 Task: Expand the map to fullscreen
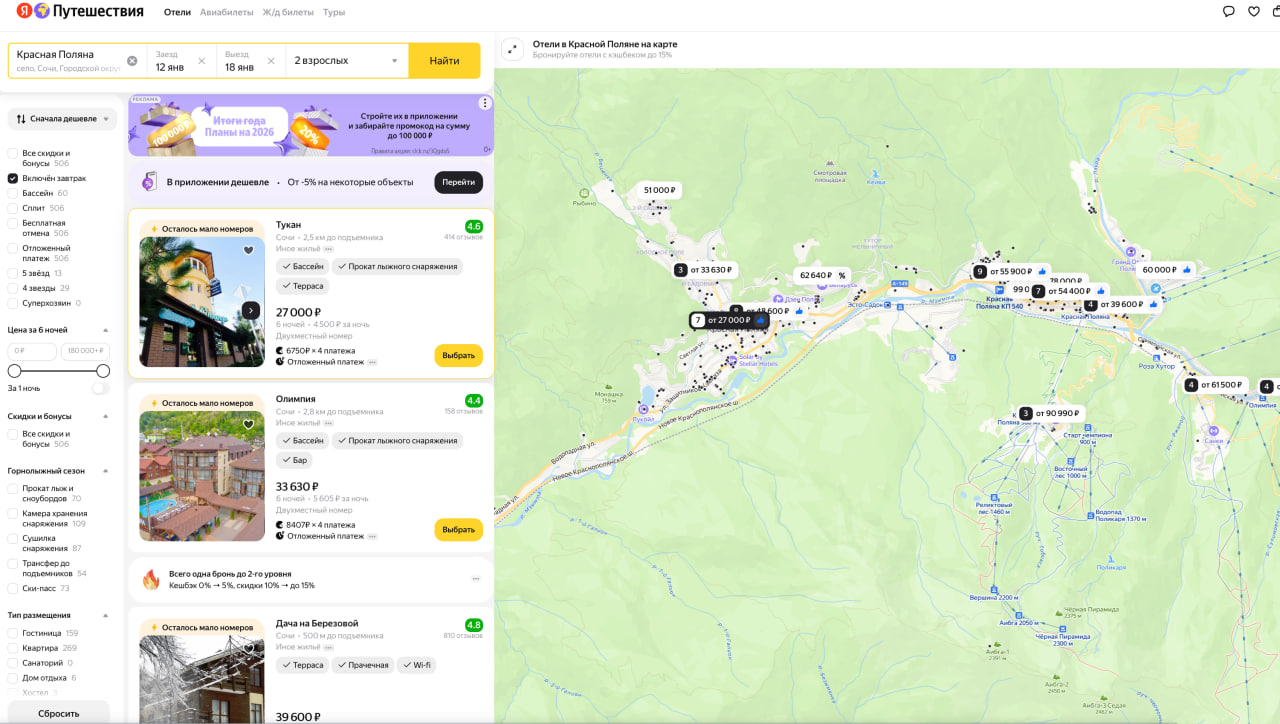(512, 49)
